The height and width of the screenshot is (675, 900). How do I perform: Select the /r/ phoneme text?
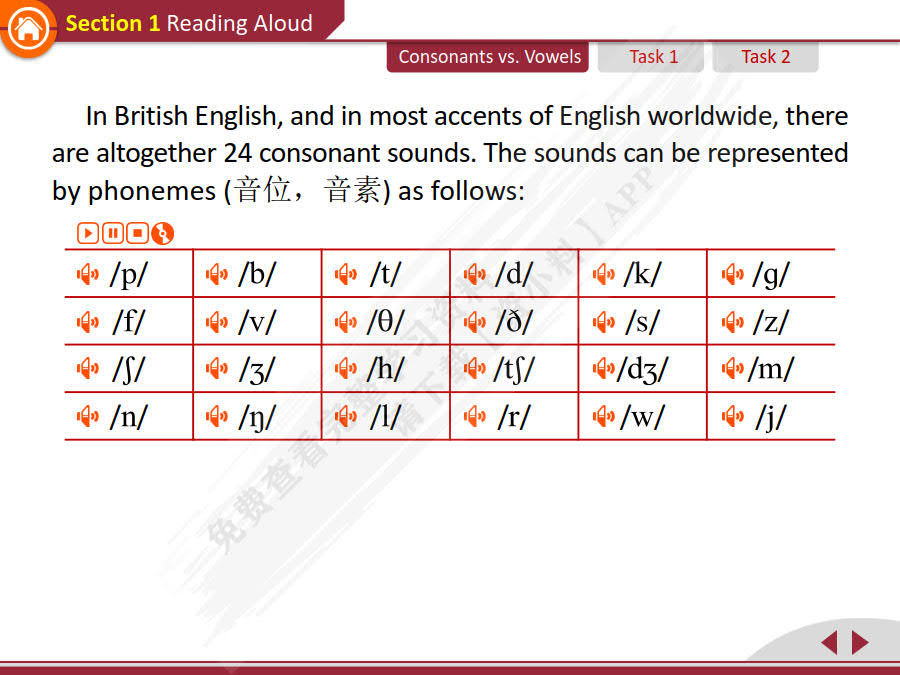(x=514, y=417)
